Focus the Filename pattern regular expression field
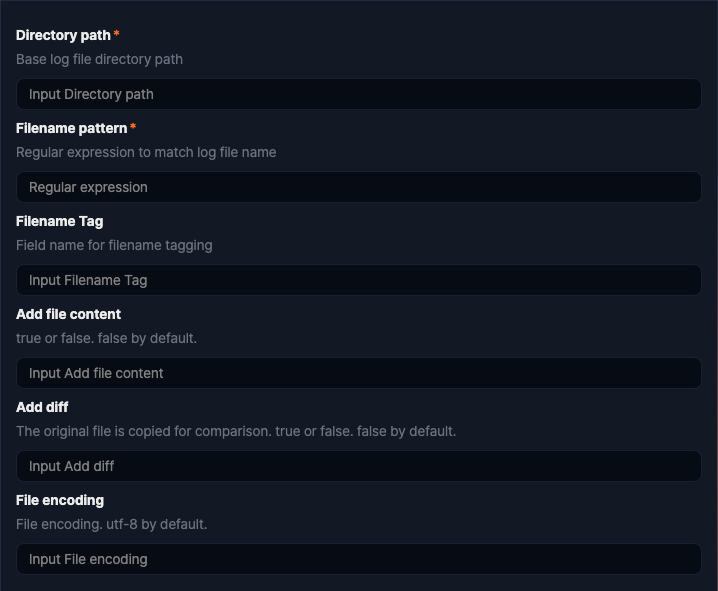Viewport: 718px width, 591px height. pyautogui.click(x=358, y=187)
